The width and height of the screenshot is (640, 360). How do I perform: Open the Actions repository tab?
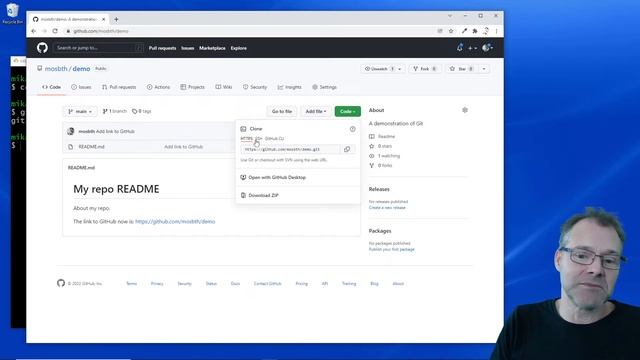(158, 87)
